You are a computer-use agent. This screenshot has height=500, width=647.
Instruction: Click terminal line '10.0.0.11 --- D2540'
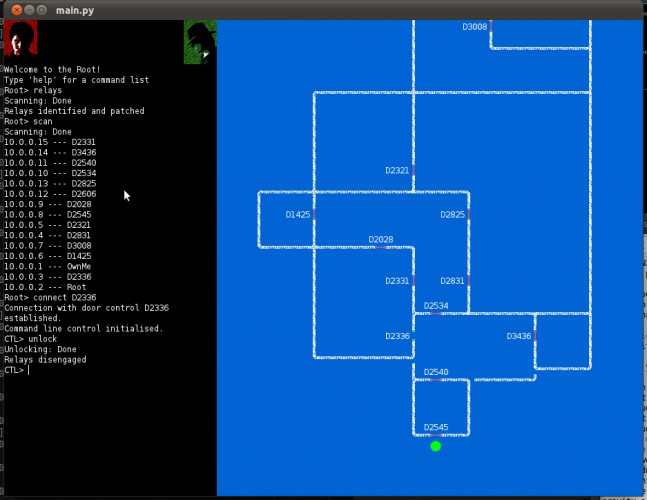click(x=50, y=163)
